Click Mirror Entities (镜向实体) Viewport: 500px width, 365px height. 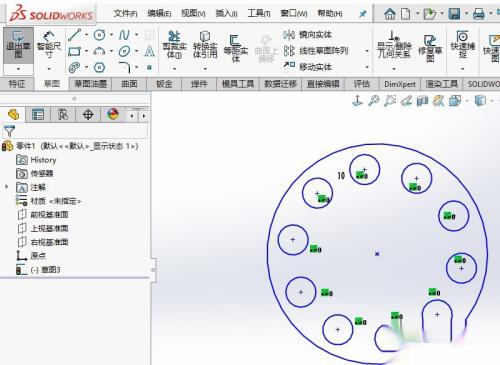click(x=307, y=35)
